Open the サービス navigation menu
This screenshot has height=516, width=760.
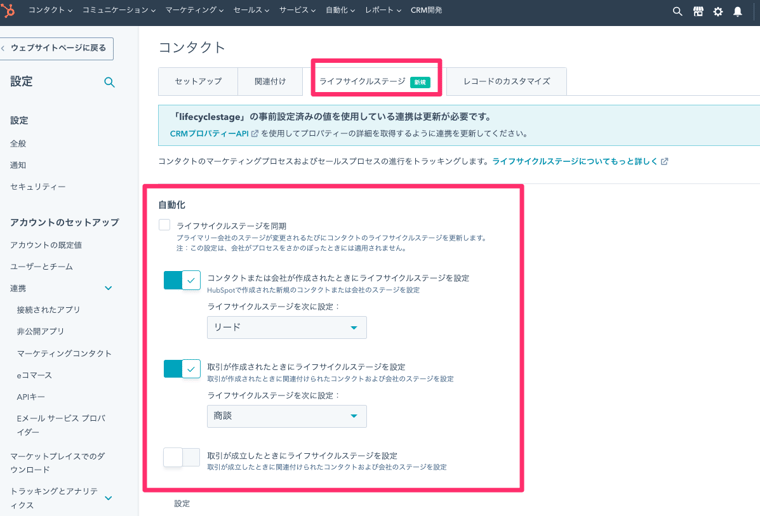tap(297, 10)
